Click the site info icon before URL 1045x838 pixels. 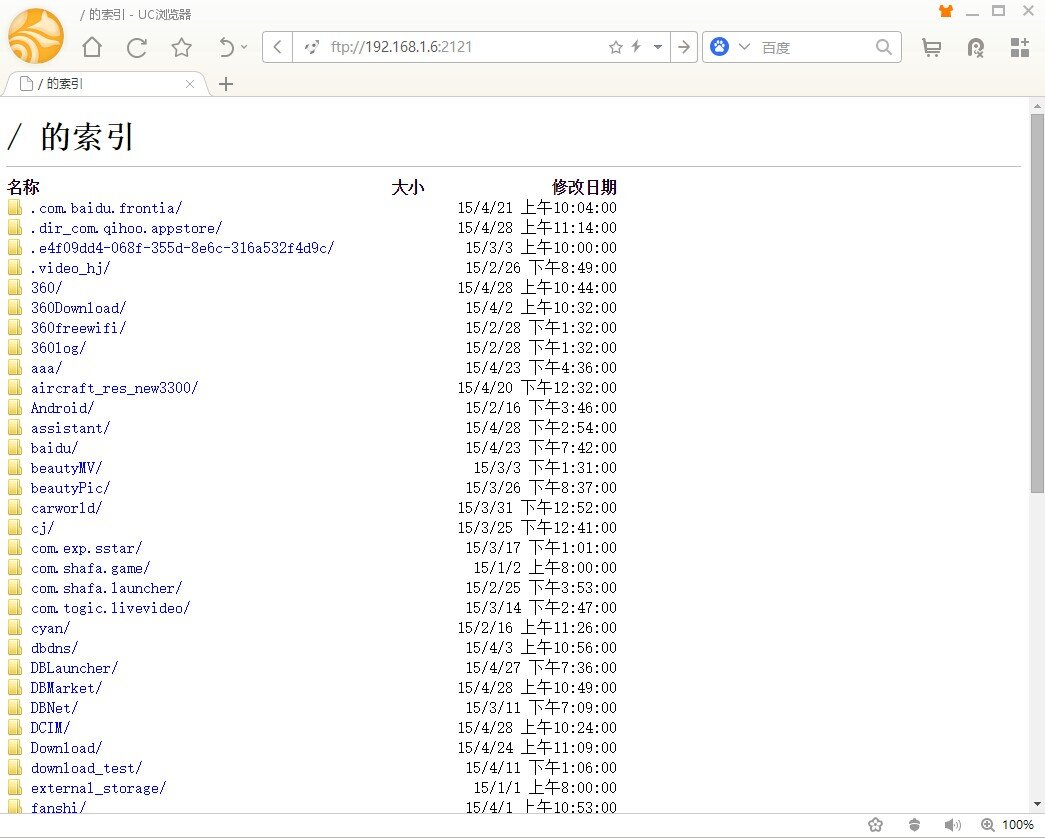311,47
